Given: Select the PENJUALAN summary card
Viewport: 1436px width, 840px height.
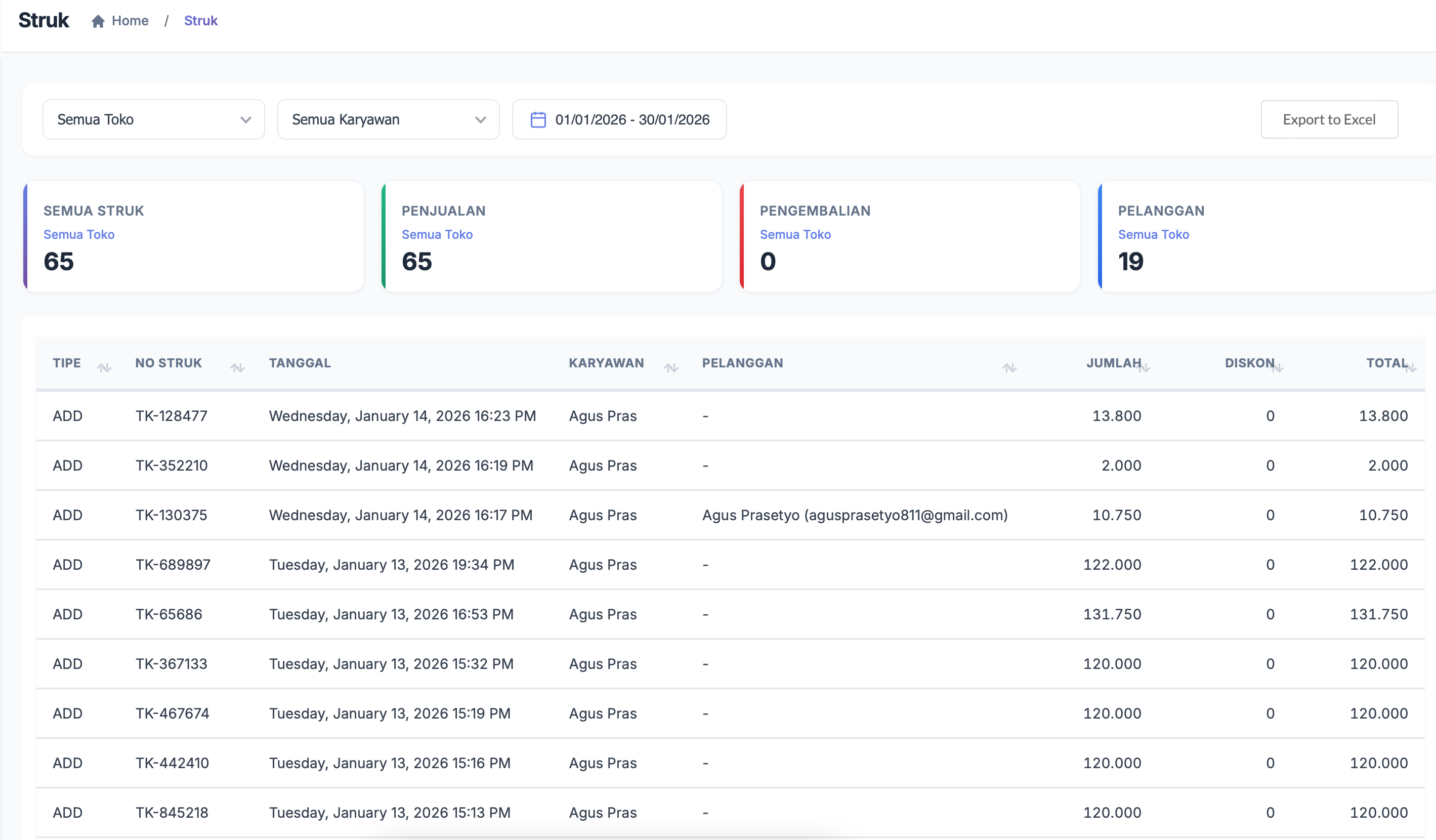Looking at the screenshot, I should 551,236.
